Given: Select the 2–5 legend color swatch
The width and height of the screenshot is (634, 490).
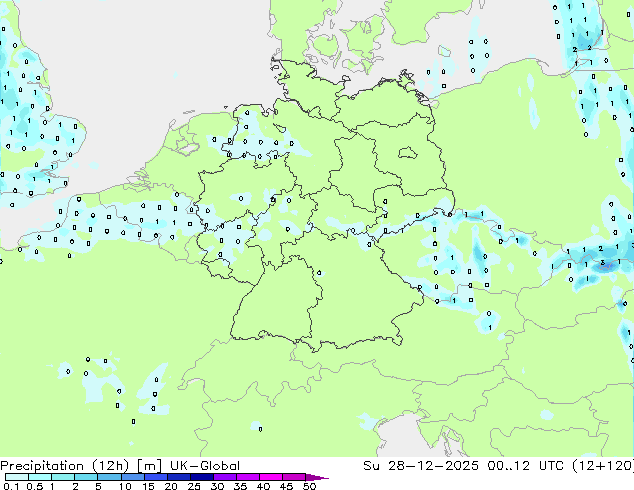Looking at the screenshot, I should (86, 477).
